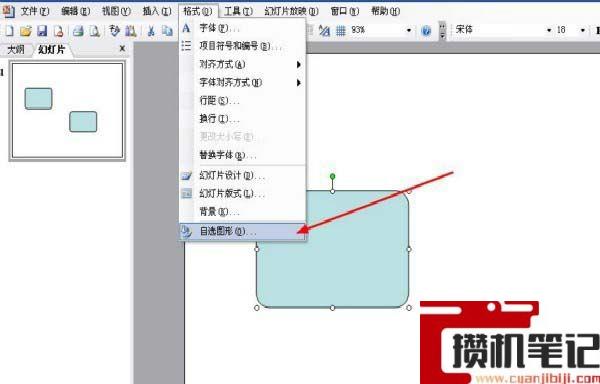Click the blue Help question mark icon
Image resolution: width=600 pixels, height=384 pixels.
click(426, 30)
